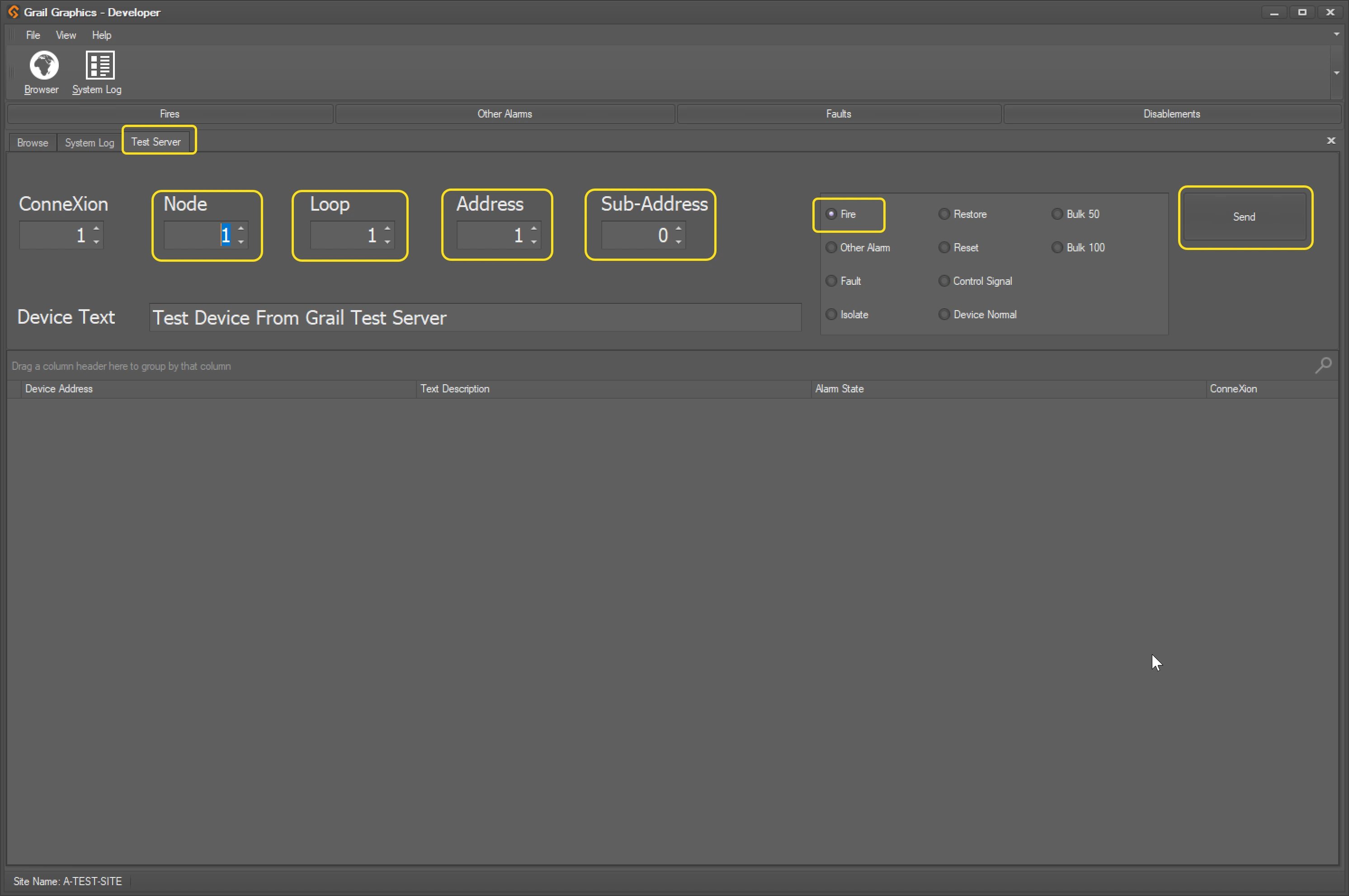1349x896 pixels.
Task: Open the toolbar overflow dropdown arrow
Action: (x=1336, y=73)
